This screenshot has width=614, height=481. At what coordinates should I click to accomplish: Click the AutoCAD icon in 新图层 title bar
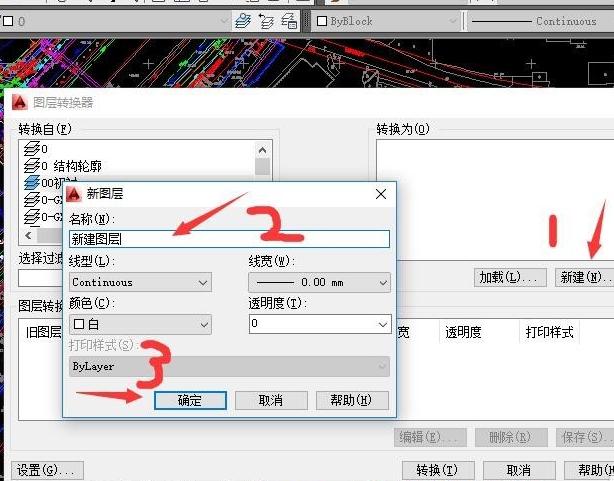[x=74, y=194]
